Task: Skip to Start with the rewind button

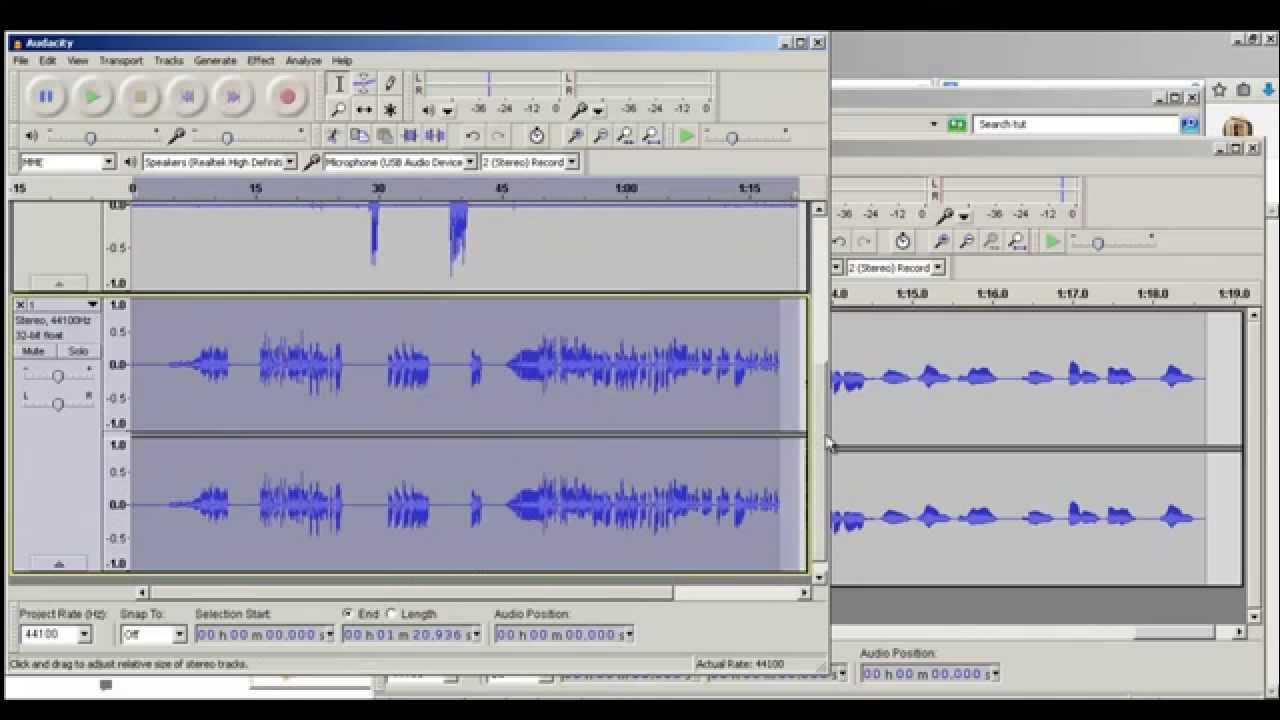Action: point(187,96)
